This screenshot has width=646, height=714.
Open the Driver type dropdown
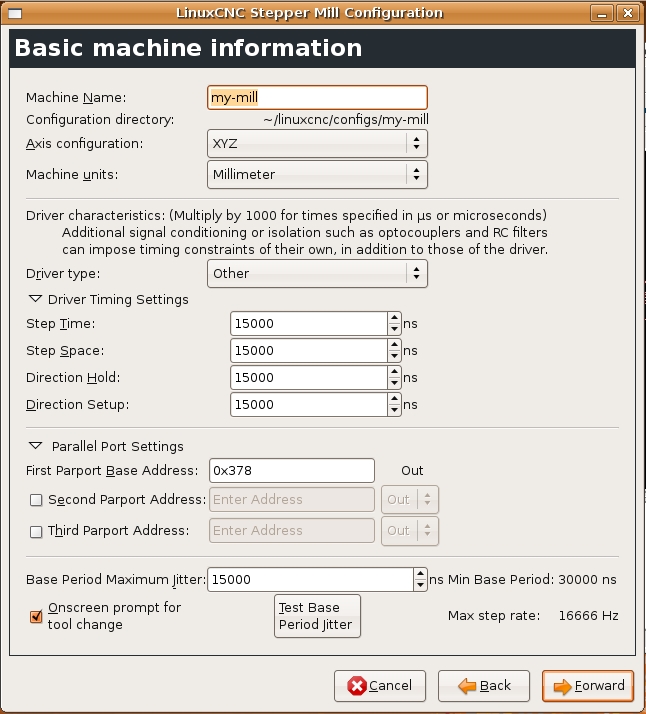[x=317, y=274]
